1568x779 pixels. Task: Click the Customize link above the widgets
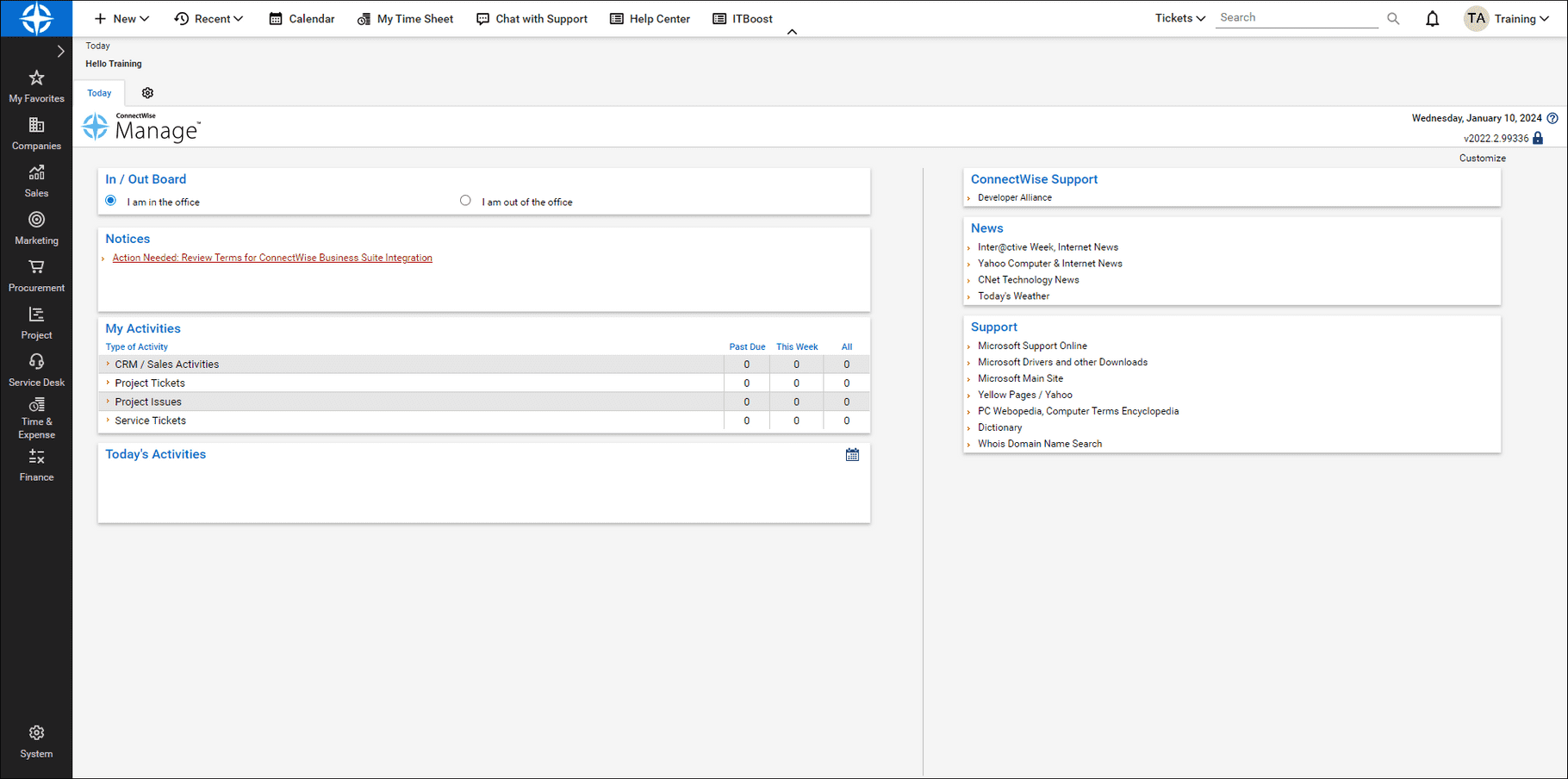tap(1482, 158)
